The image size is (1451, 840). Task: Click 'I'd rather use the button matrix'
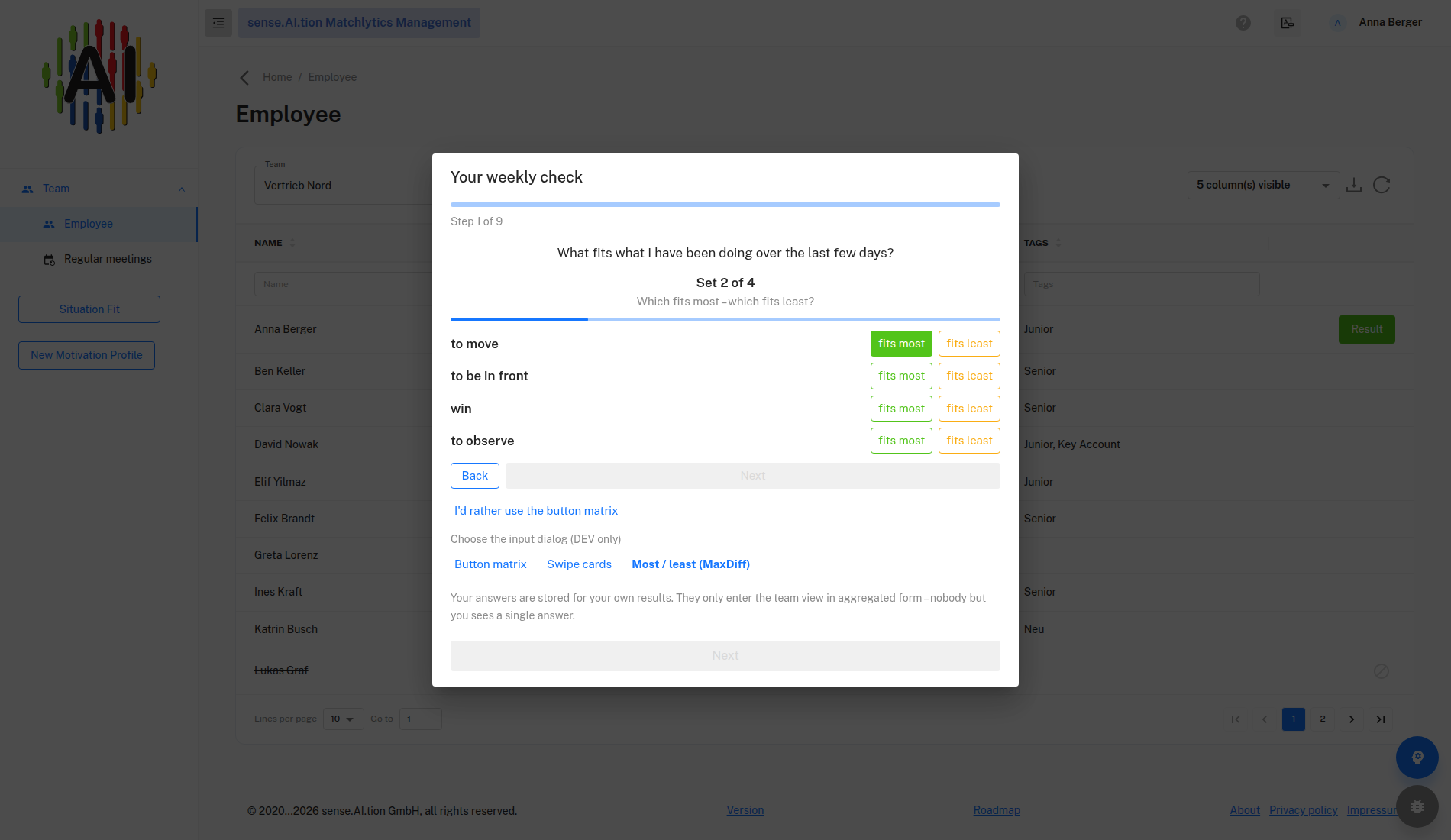pos(535,511)
